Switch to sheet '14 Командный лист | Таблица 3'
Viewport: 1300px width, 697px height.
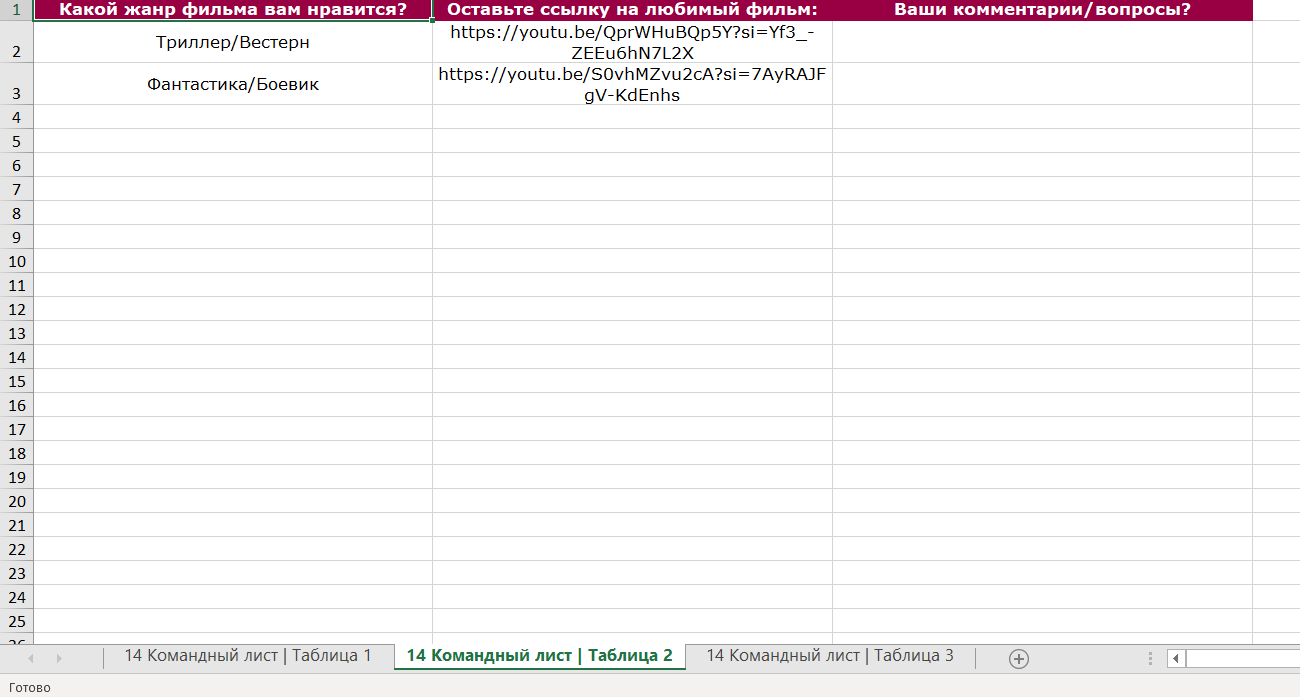(829, 656)
